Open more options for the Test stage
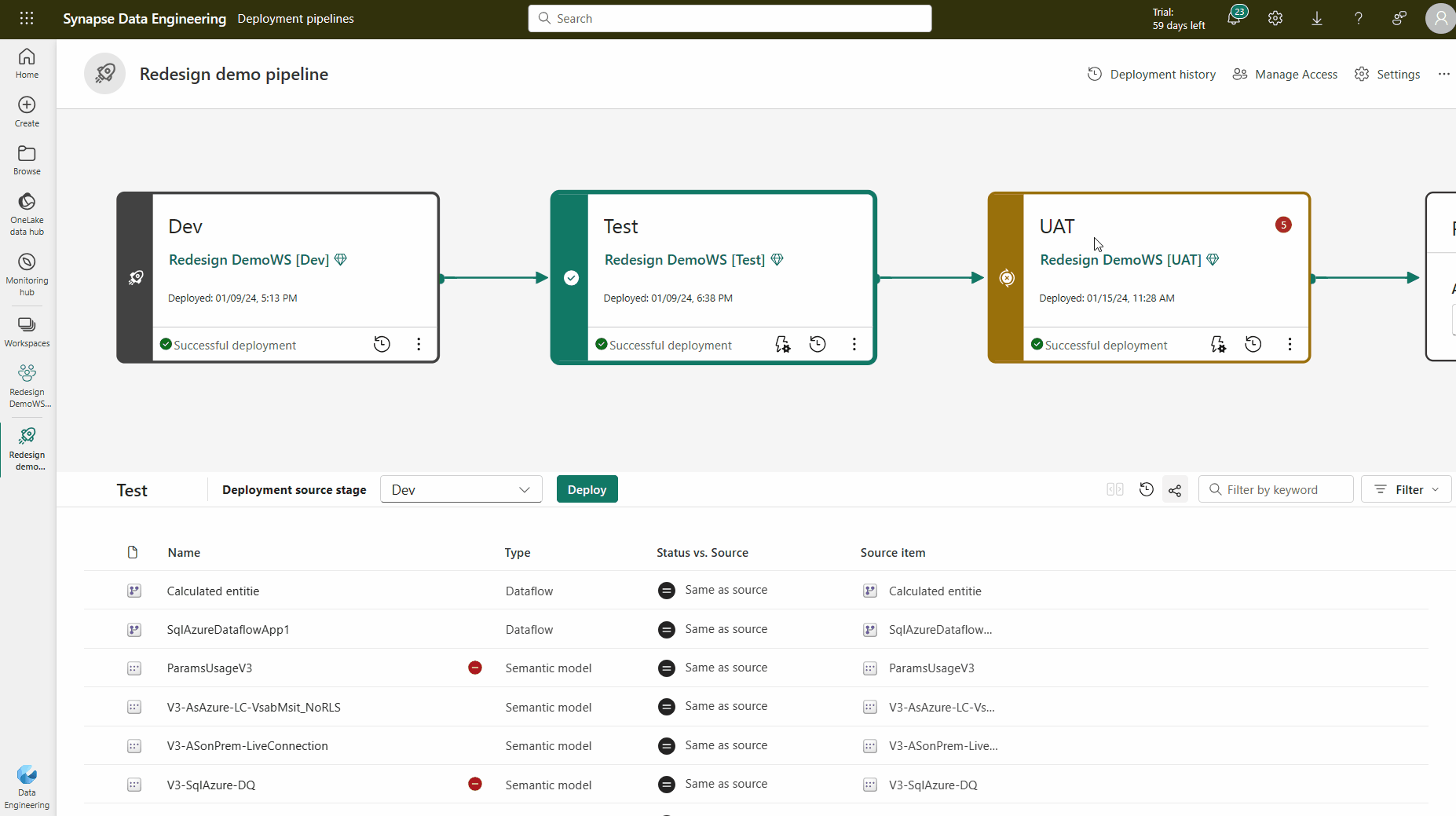The height and width of the screenshot is (816, 1456). (854, 344)
